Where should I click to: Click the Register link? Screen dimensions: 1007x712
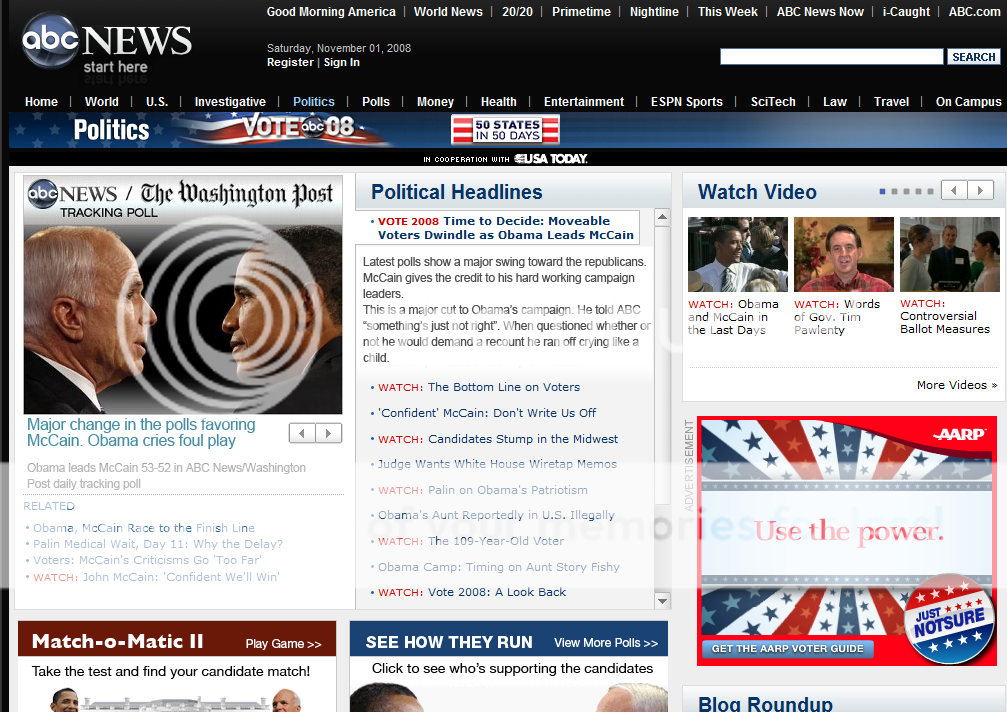tap(290, 62)
